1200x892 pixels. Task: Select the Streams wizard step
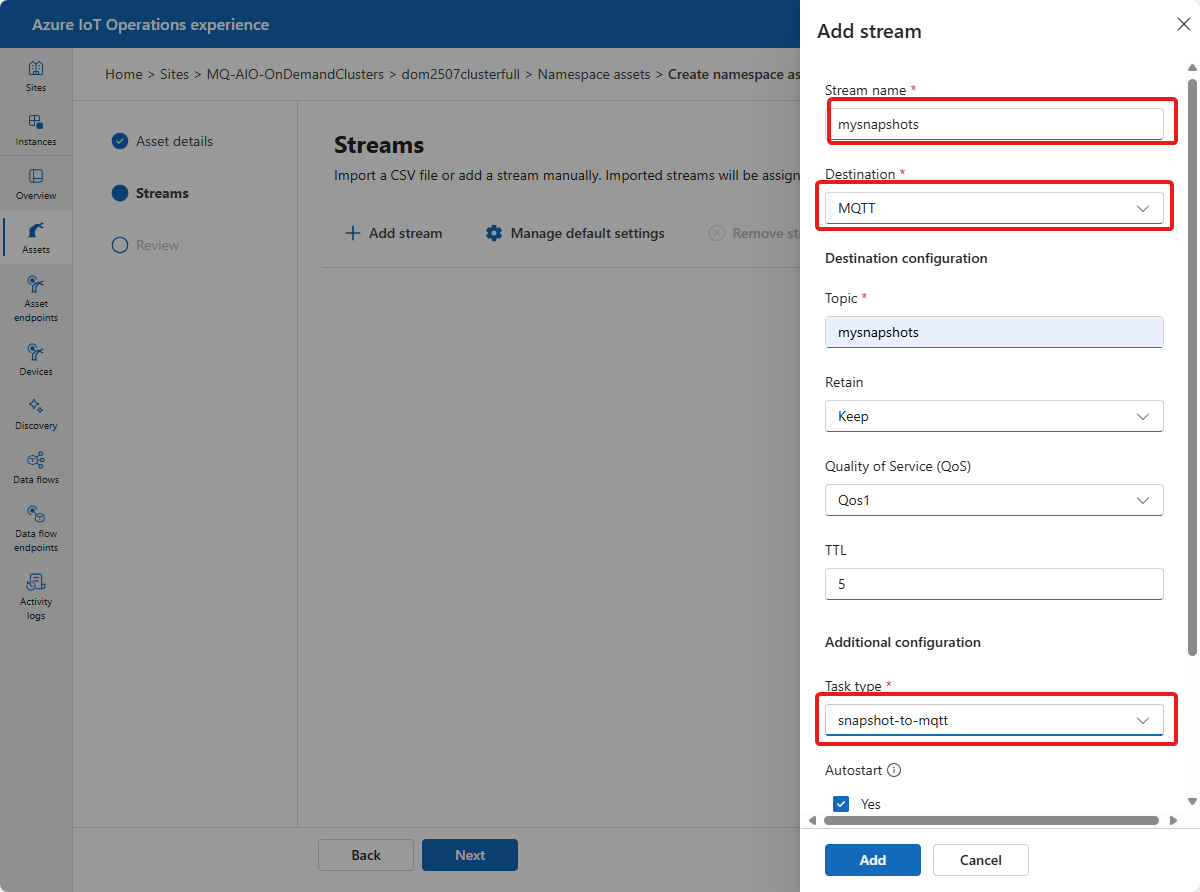(150, 193)
